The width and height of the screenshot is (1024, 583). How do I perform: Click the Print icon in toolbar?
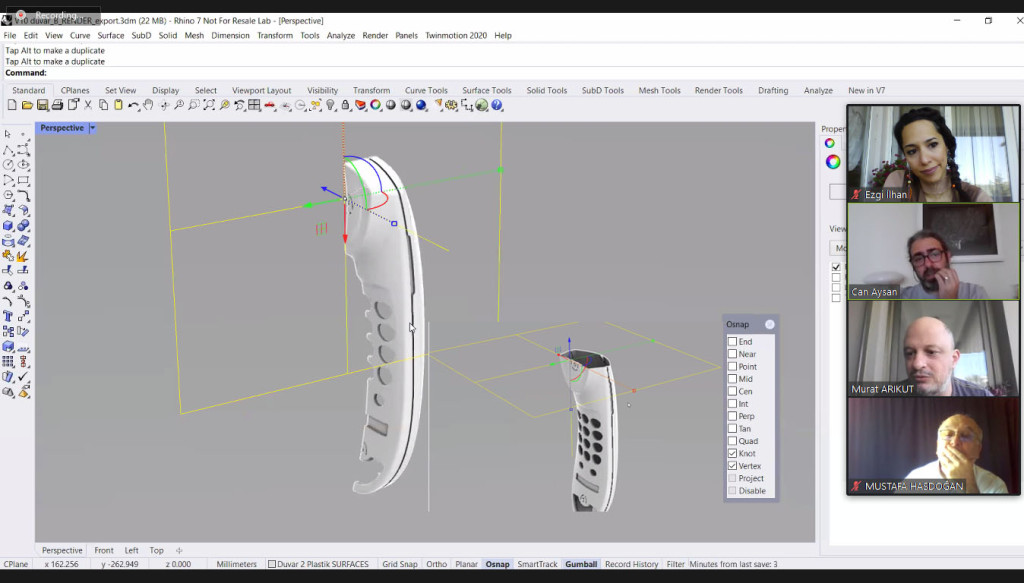58,105
